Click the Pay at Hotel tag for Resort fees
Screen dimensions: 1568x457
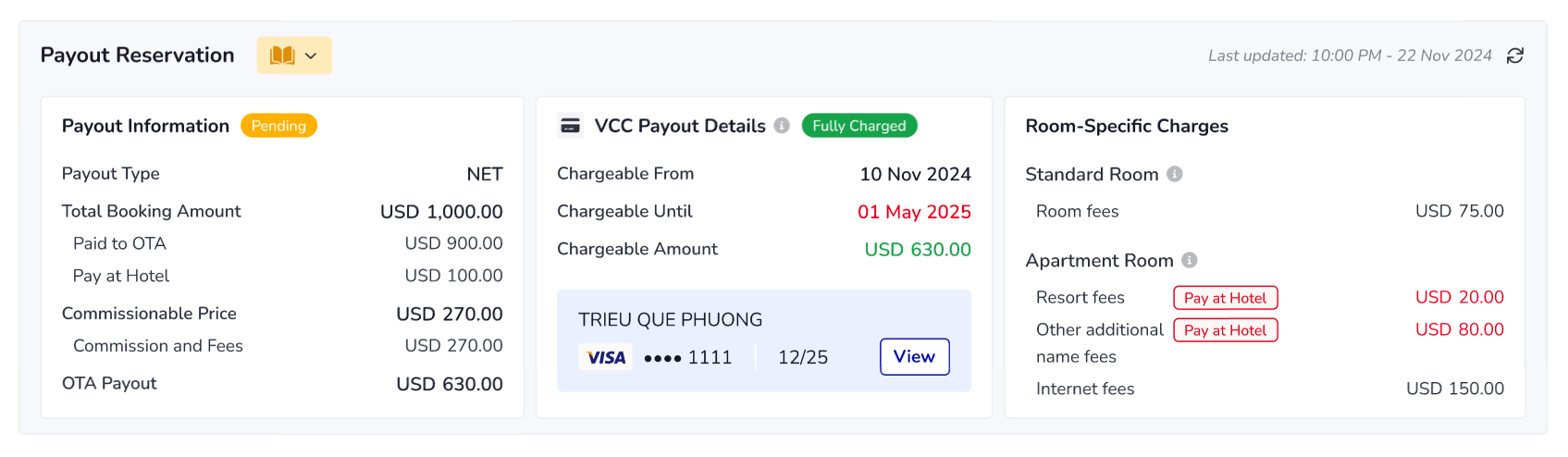(1226, 298)
